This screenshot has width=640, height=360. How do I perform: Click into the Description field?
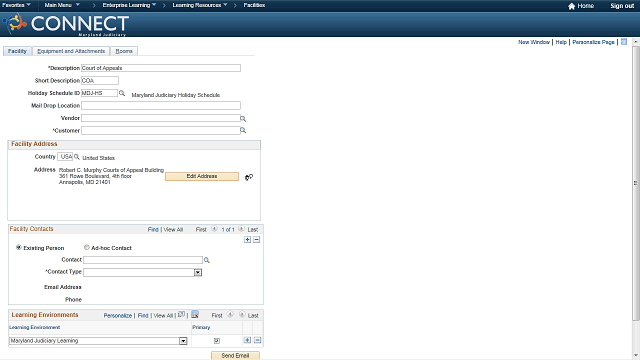(161, 68)
